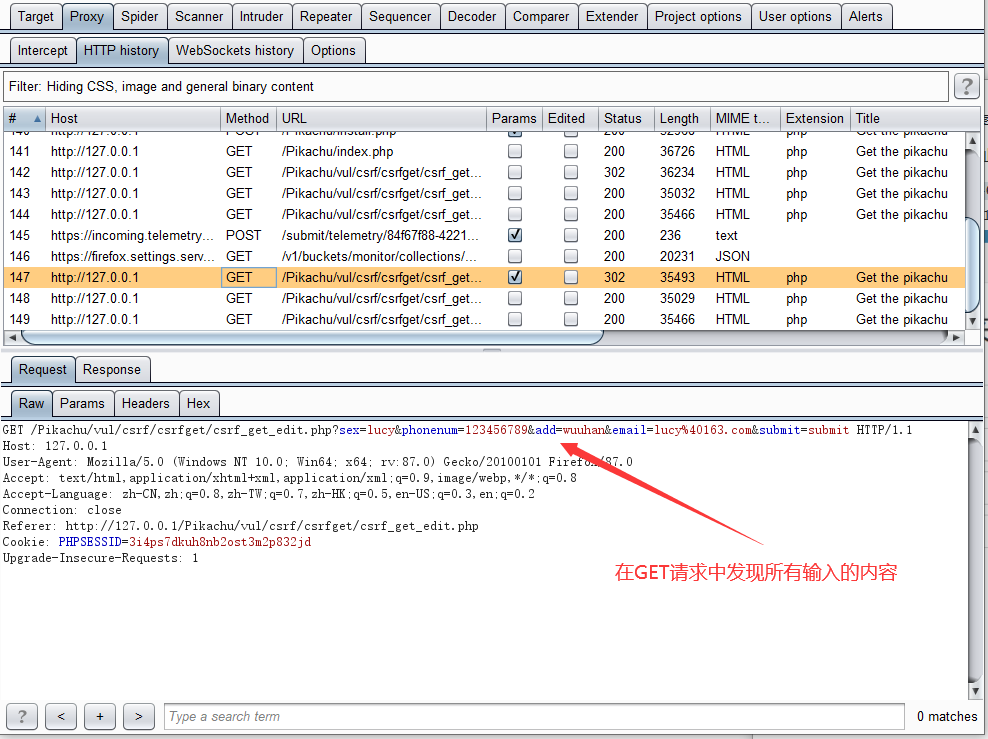The height and width of the screenshot is (739, 988).
Task: Click the down arrow of the request viewer scrollbar
Action: click(x=972, y=690)
